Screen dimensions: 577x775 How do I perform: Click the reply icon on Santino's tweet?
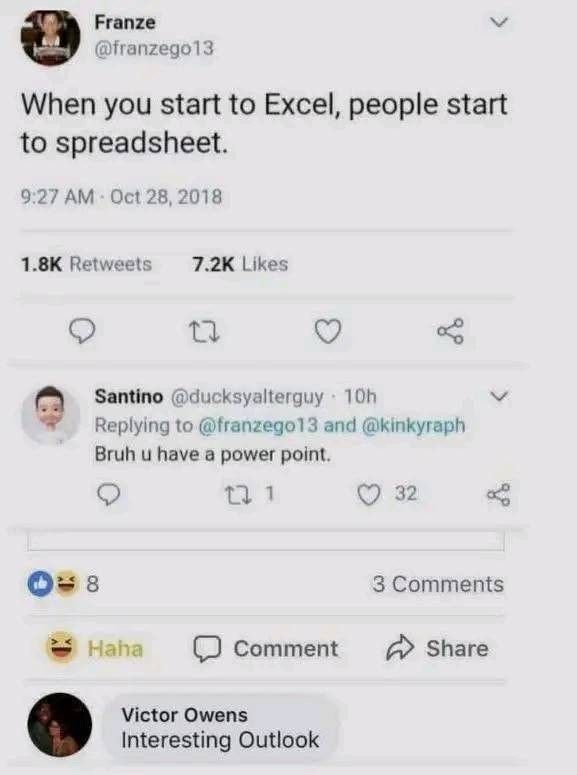tap(108, 494)
